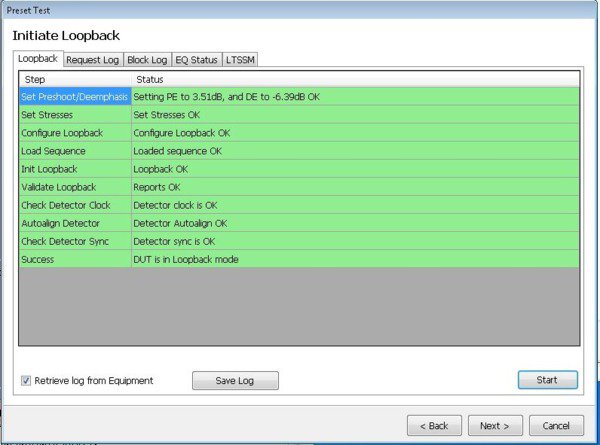Select the EQ Status tab
This screenshot has height=445, width=600.
click(196, 60)
